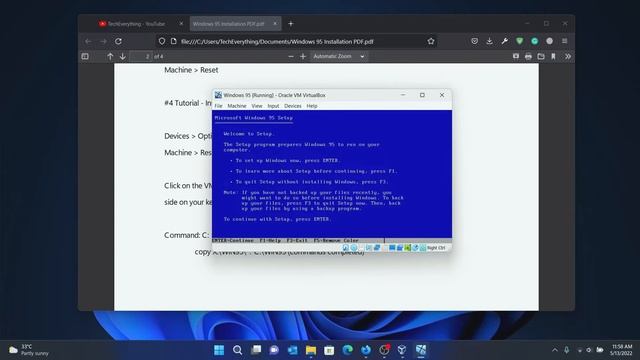Launch Microsoft Edge from taskbar
640x360 pixels.
pos(347,350)
